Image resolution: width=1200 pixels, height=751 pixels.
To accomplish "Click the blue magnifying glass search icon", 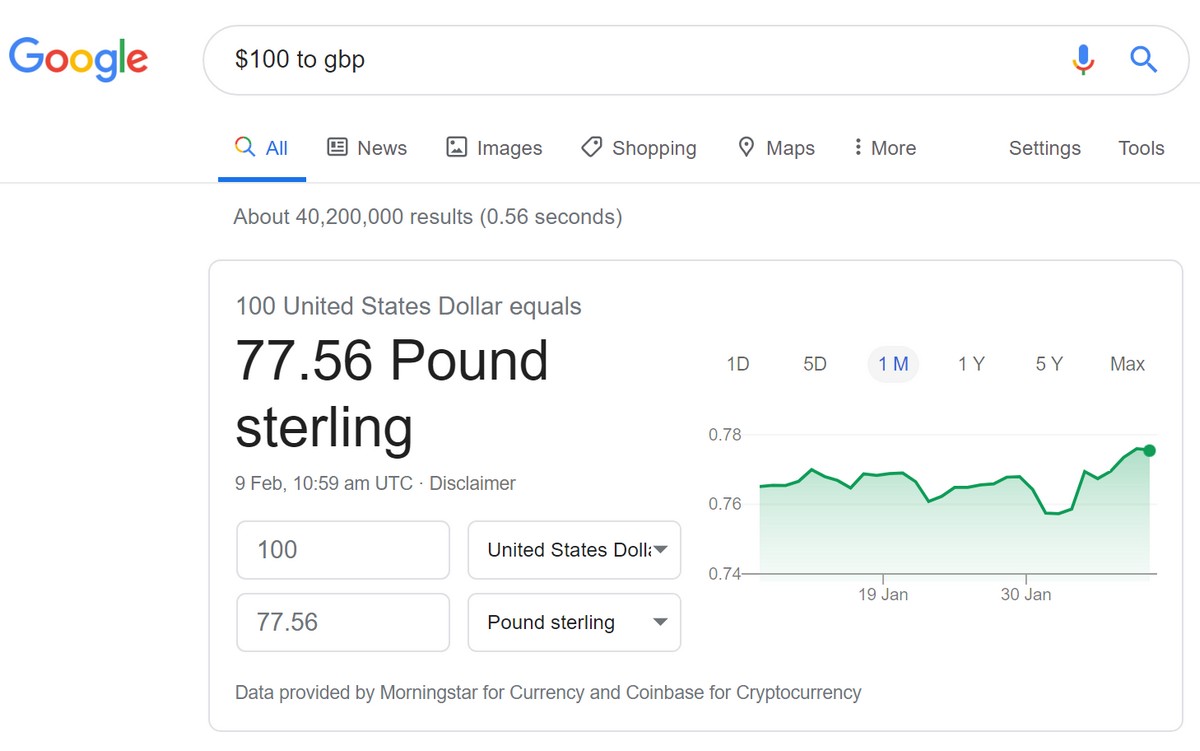I will click(x=1143, y=60).
